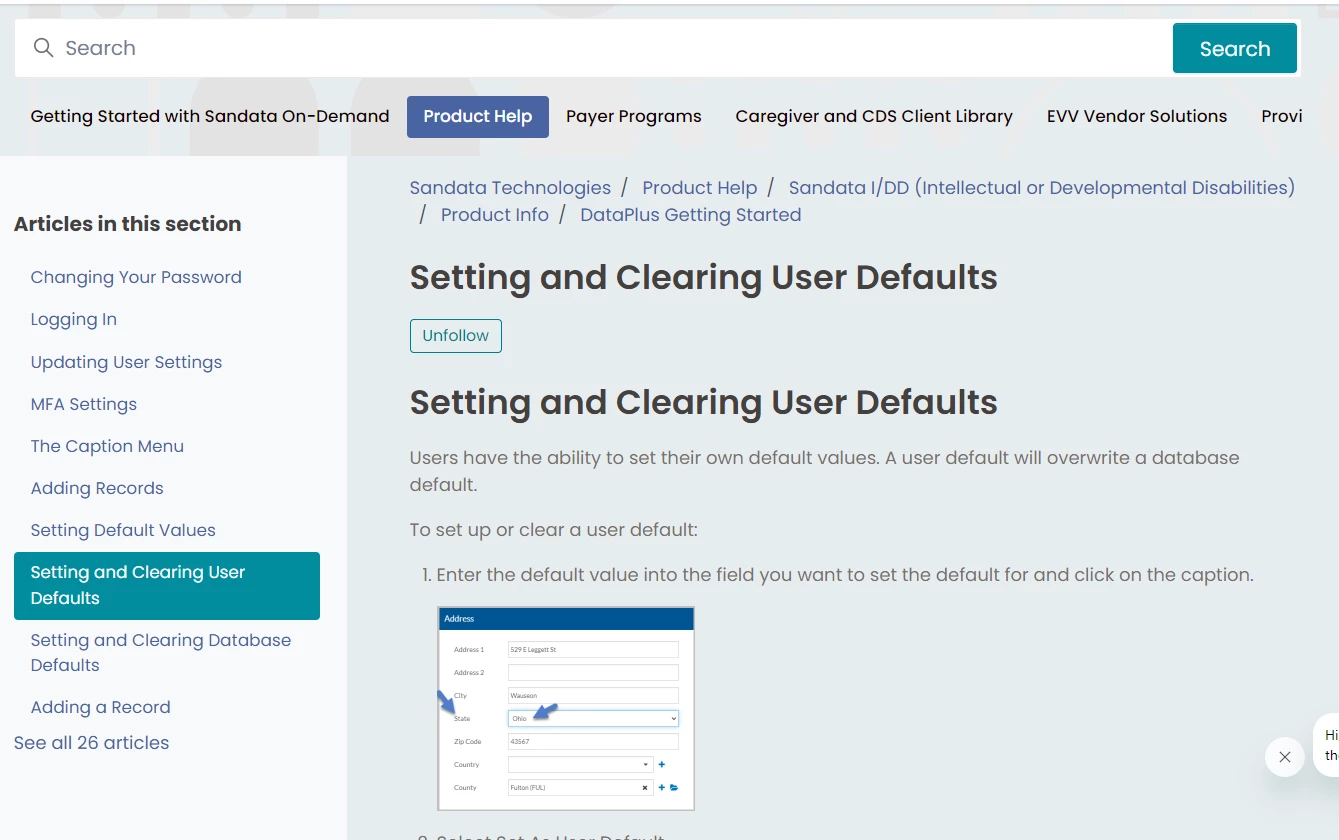This screenshot has height=840, width=1339.
Task: Open DataPlus Getting Started breadcrumb
Action: pos(691,215)
